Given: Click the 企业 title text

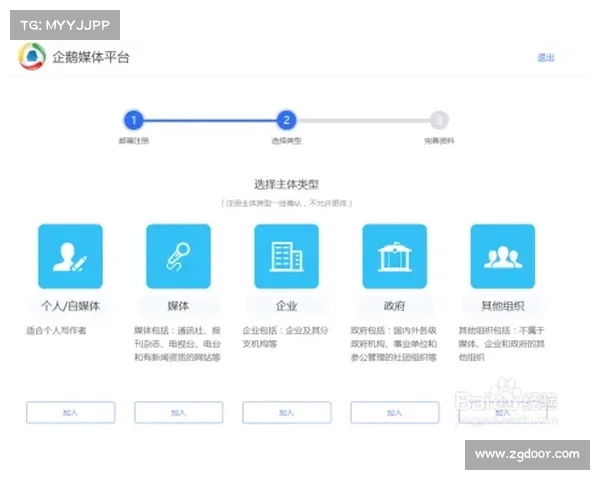Looking at the screenshot, I should (287, 306).
